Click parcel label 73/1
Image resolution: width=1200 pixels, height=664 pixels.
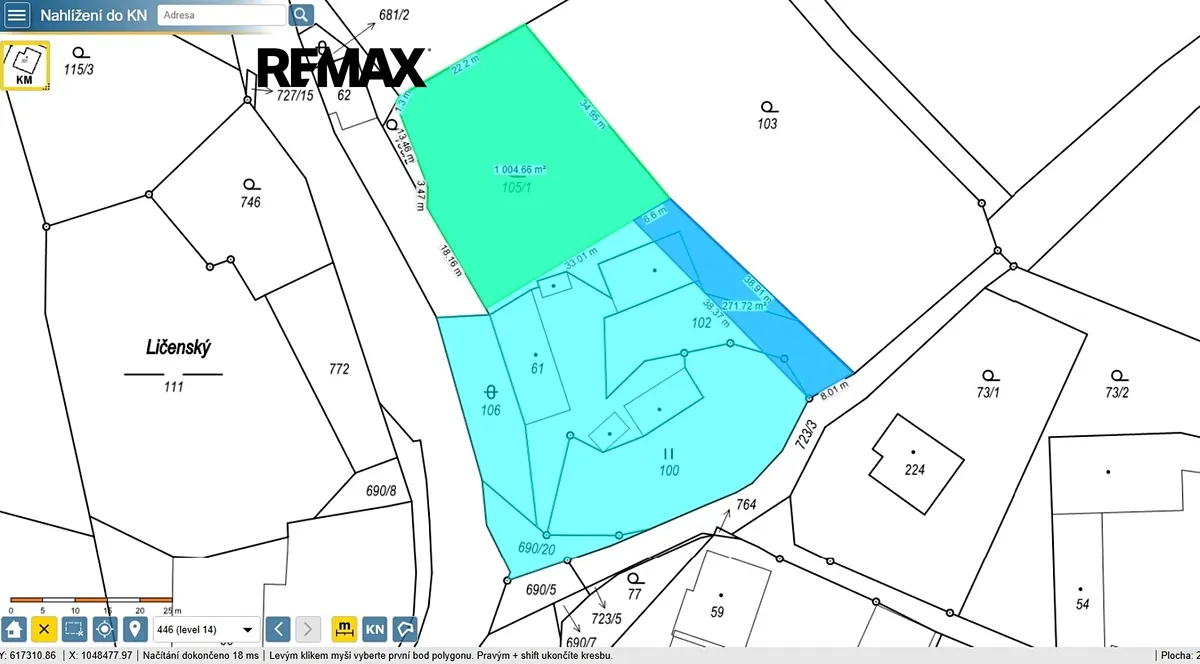(x=988, y=393)
